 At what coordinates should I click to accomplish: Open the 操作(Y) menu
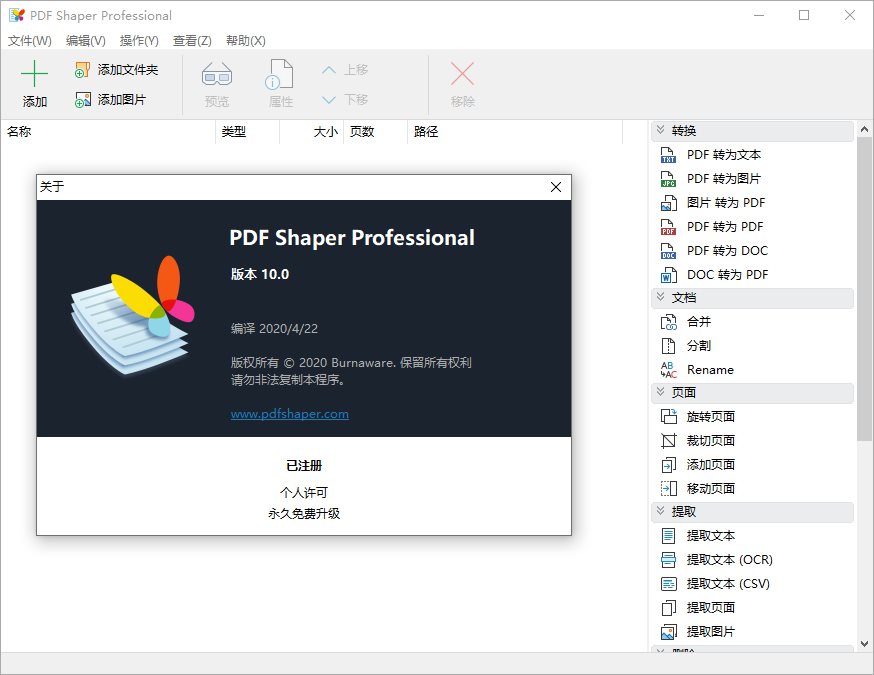(x=139, y=41)
